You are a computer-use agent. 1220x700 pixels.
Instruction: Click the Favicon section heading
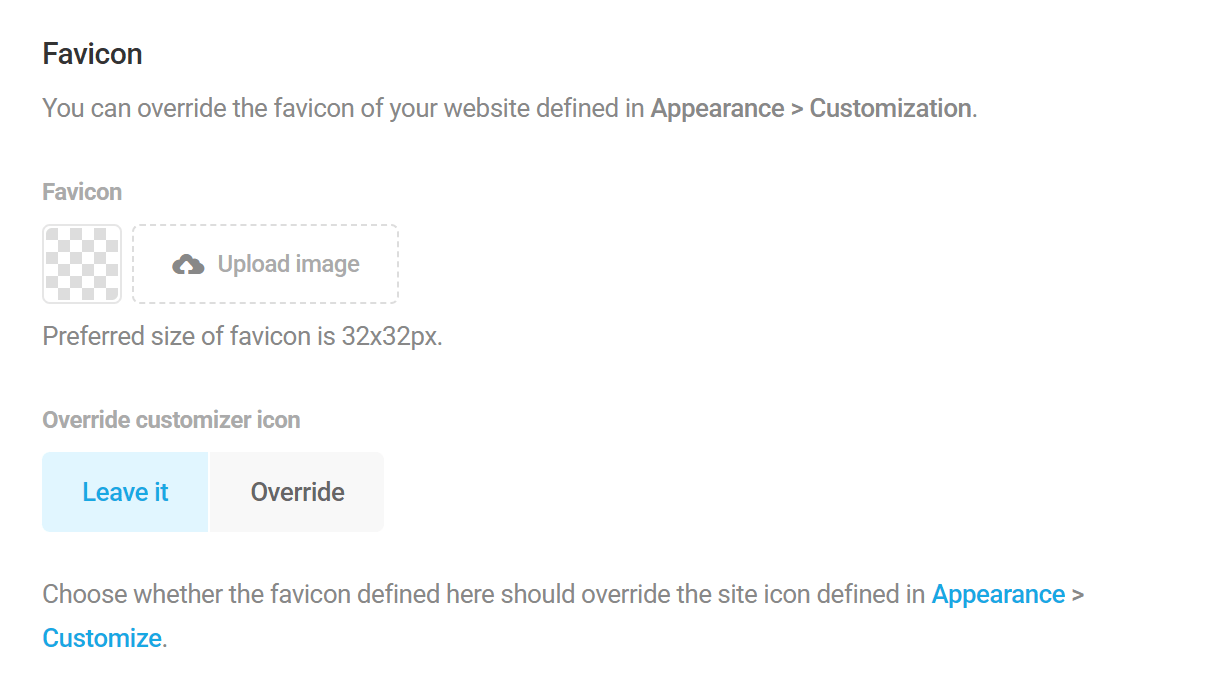[x=92, y=53]
